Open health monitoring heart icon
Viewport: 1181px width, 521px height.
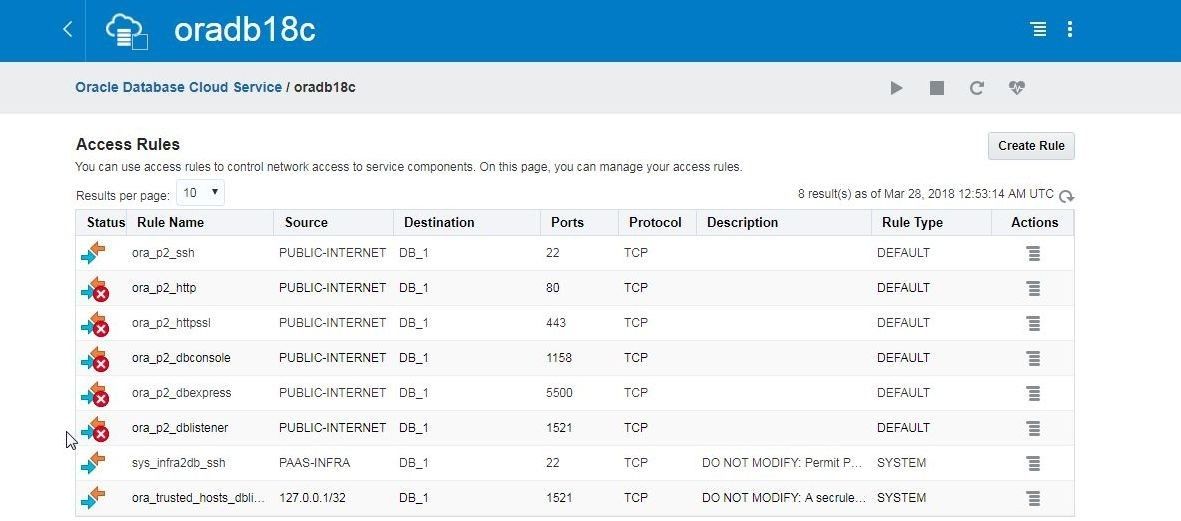click(1017, 88)
